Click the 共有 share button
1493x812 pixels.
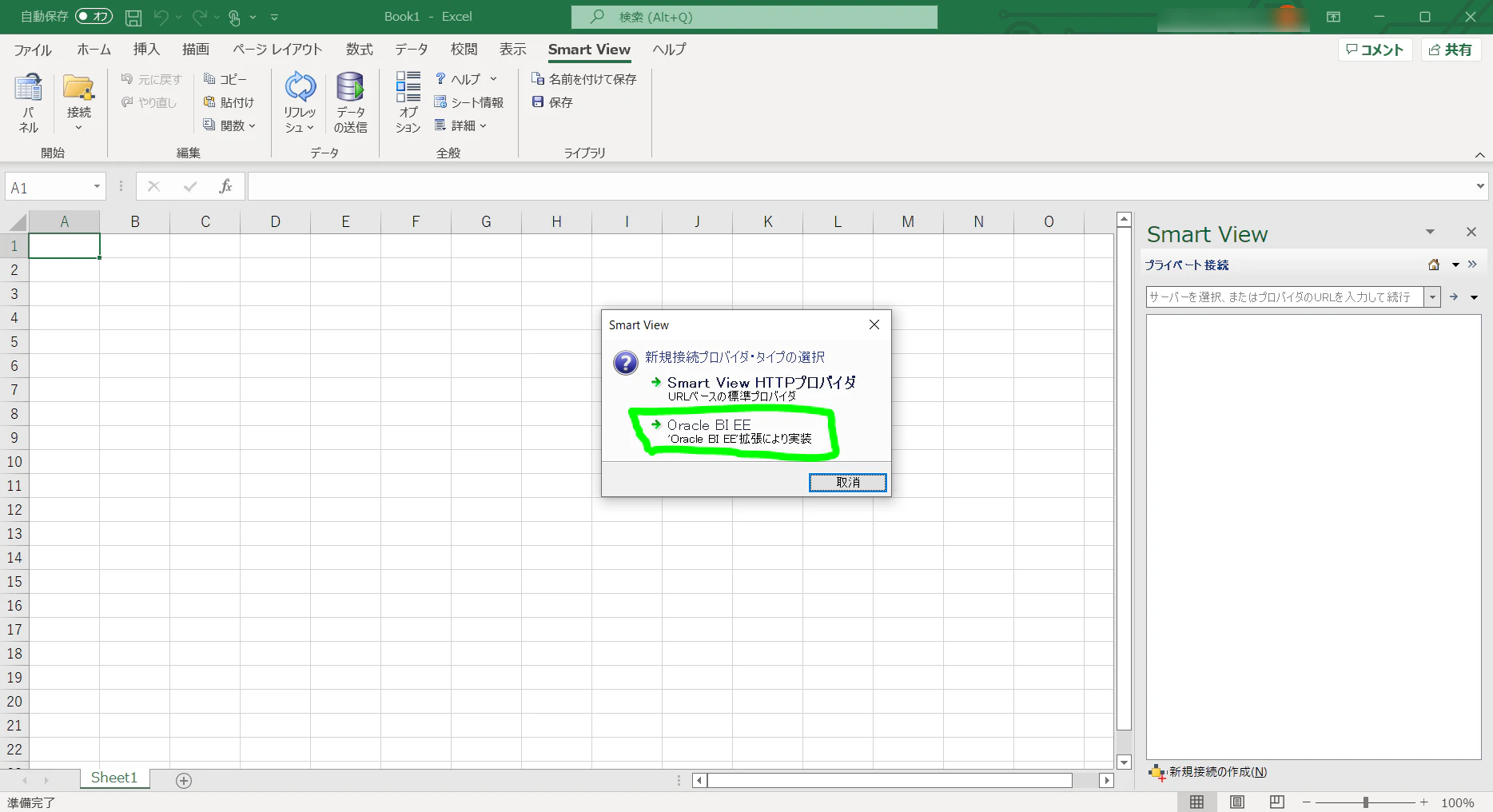click(x=1451, y=50)
